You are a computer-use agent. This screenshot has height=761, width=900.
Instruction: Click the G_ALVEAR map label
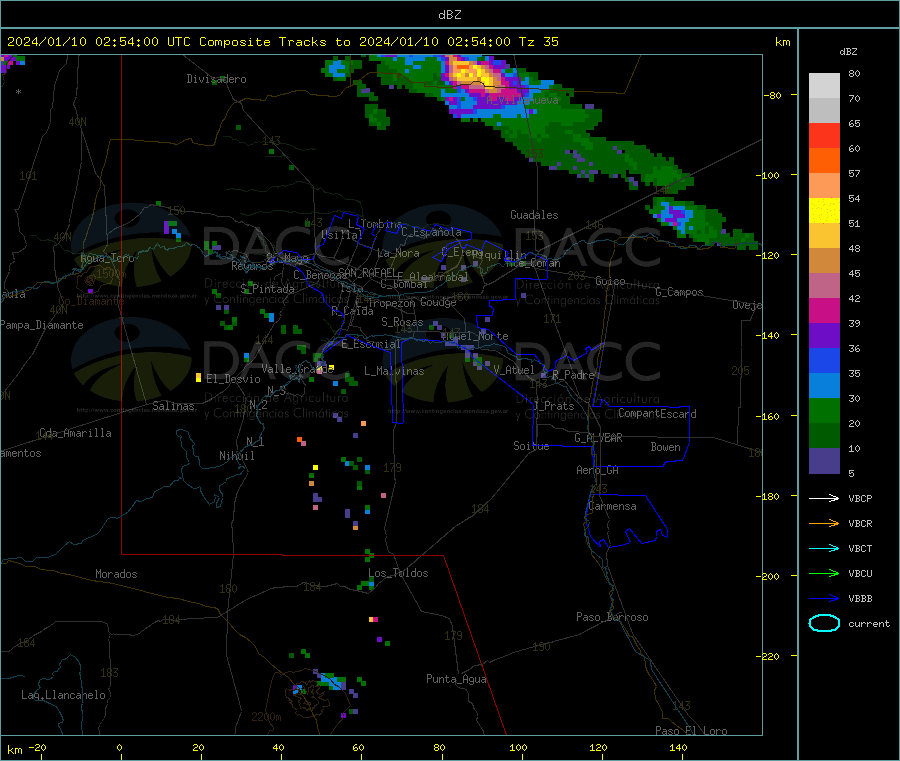pyautogui.click(x=598, y=438)
